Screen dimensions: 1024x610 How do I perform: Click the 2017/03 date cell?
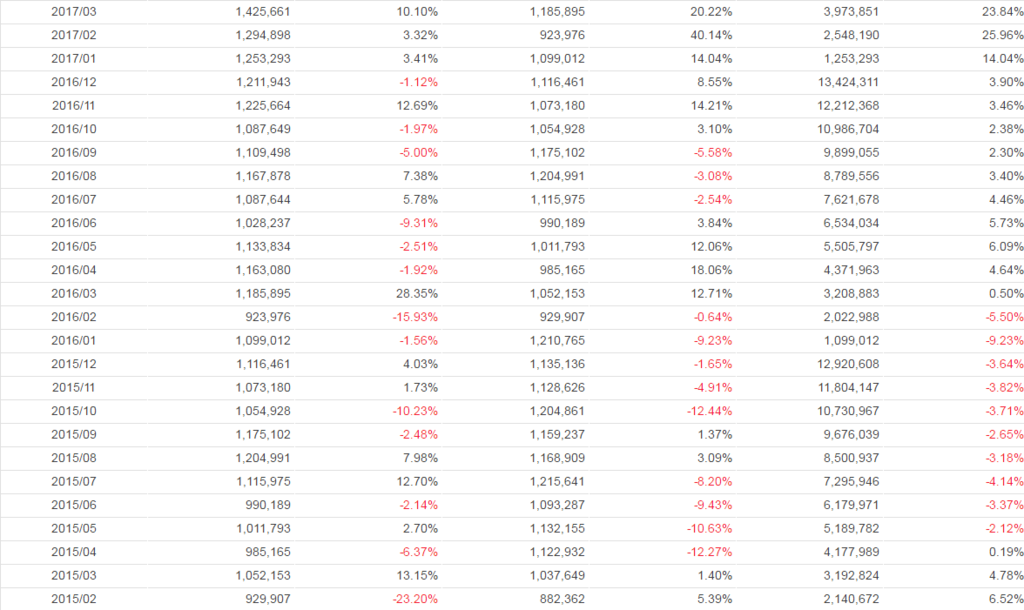(72, 12)
